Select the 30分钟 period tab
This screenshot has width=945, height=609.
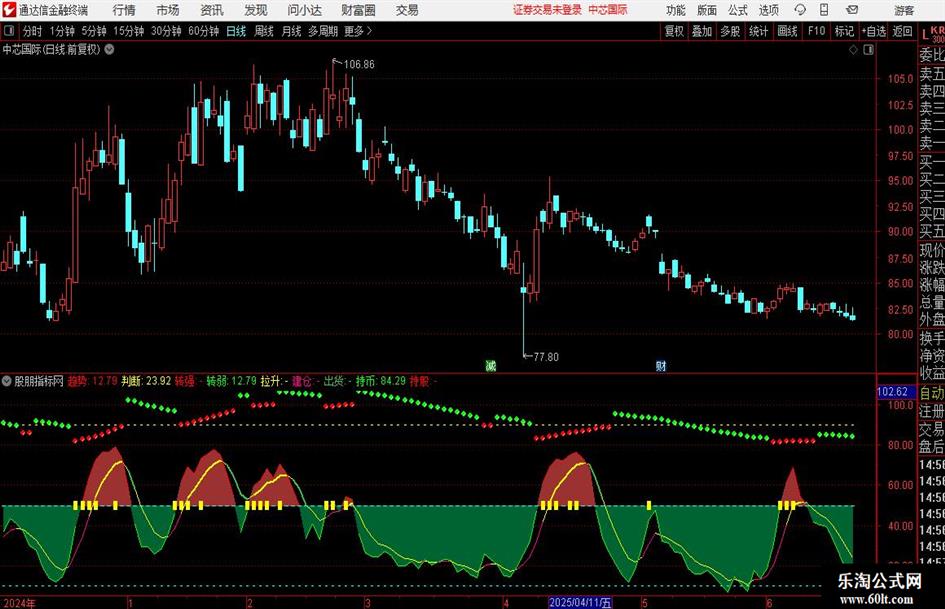pyautogui.click(x=166, y=31)
